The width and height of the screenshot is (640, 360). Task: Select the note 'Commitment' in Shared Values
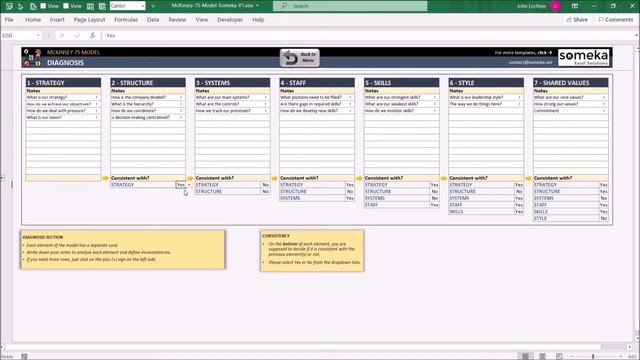[x=570, y=111]
